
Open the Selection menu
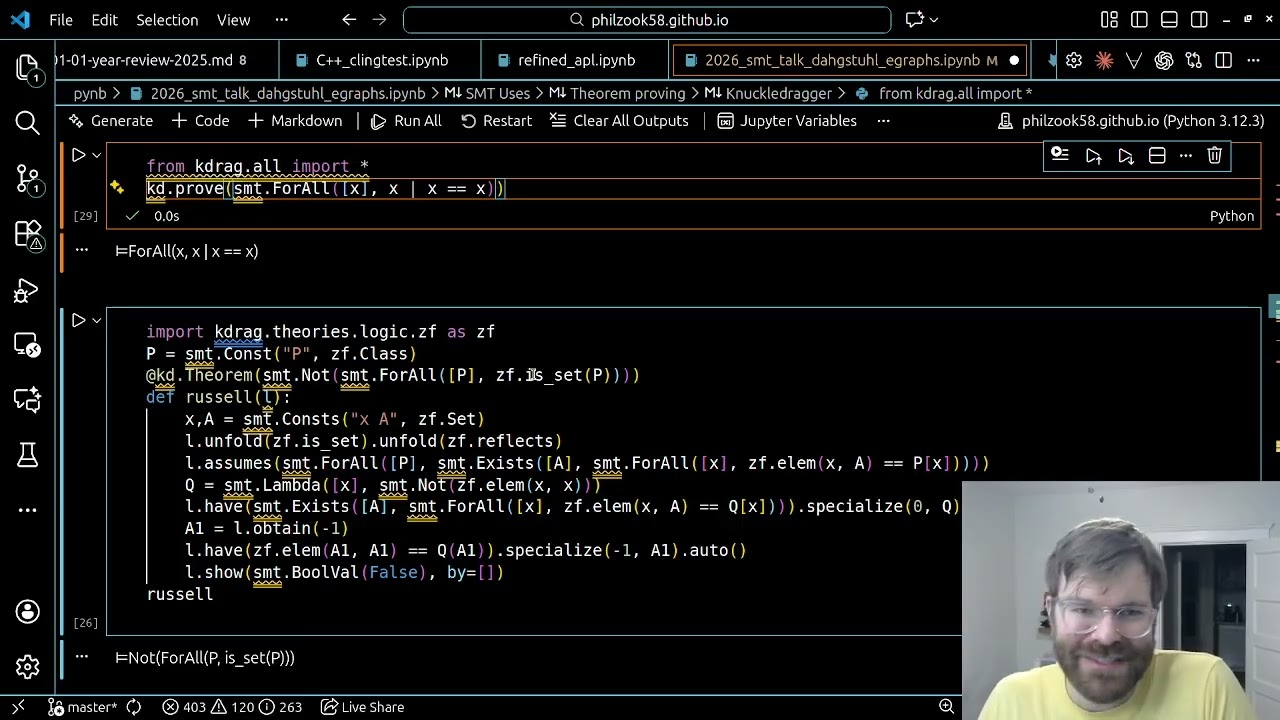[167, 19]
